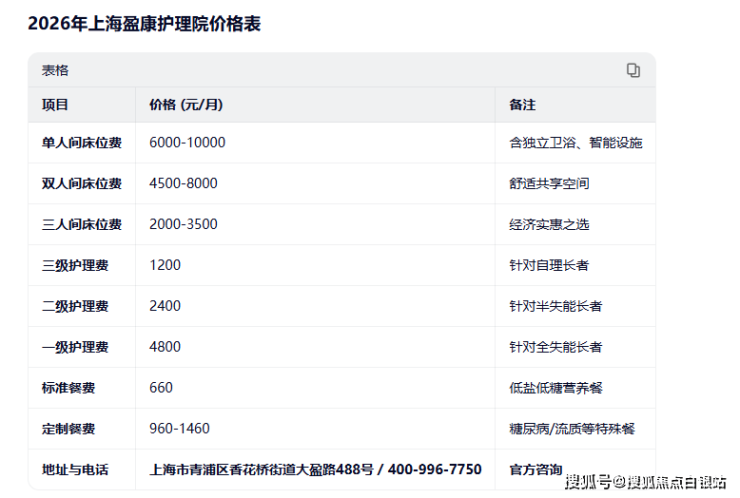Select the 三人间床位费 row label
This screenshot has width=740, height=498.
(x=82, y=224)
